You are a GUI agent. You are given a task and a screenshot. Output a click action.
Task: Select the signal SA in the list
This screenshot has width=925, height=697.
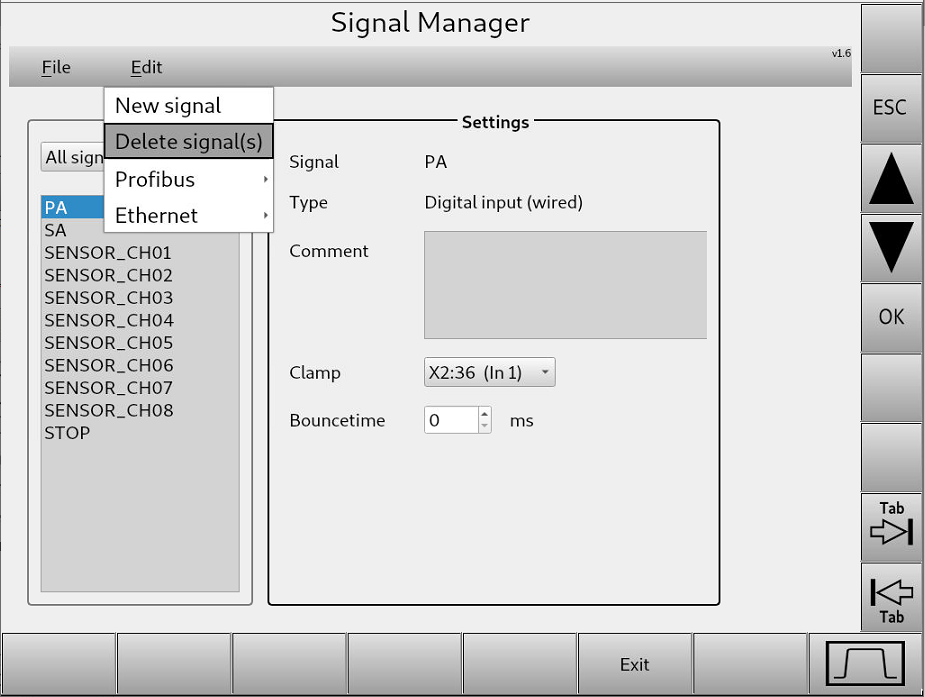pyautogui.click(x=55, y=230)
